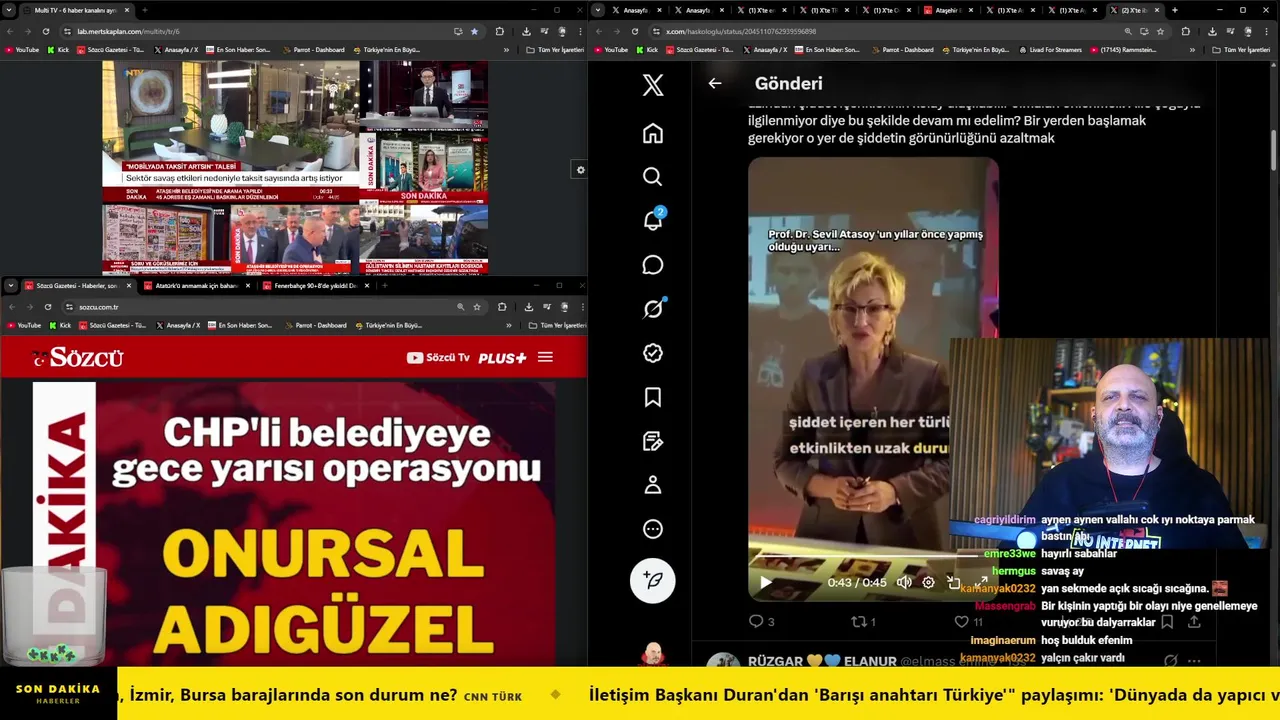Share the post using the share icon

click(x=1194, y=621)
